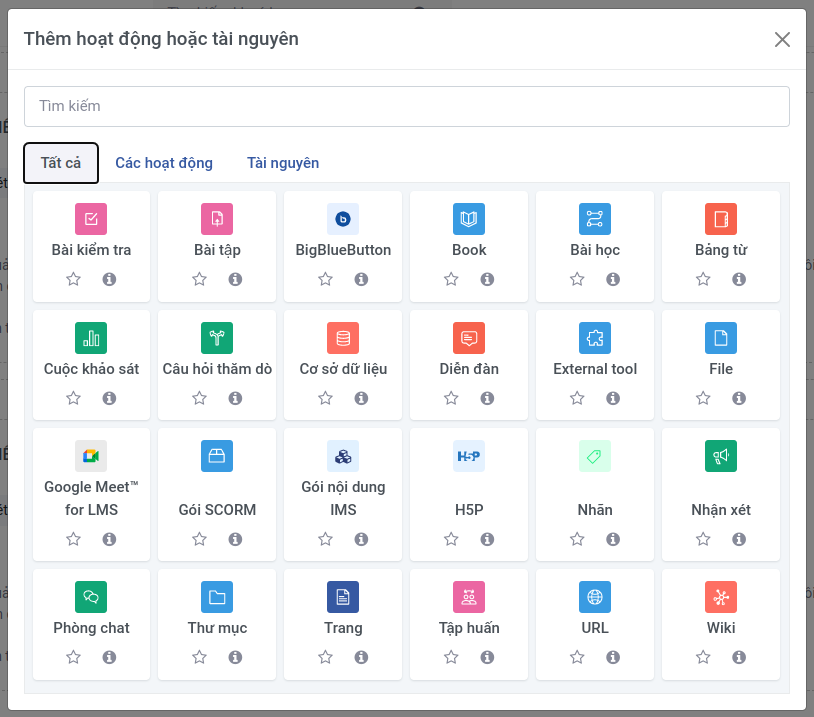Screen dimensions: 814x717
Task: Star Bài tập as a favorite
Action: [199, 279]
